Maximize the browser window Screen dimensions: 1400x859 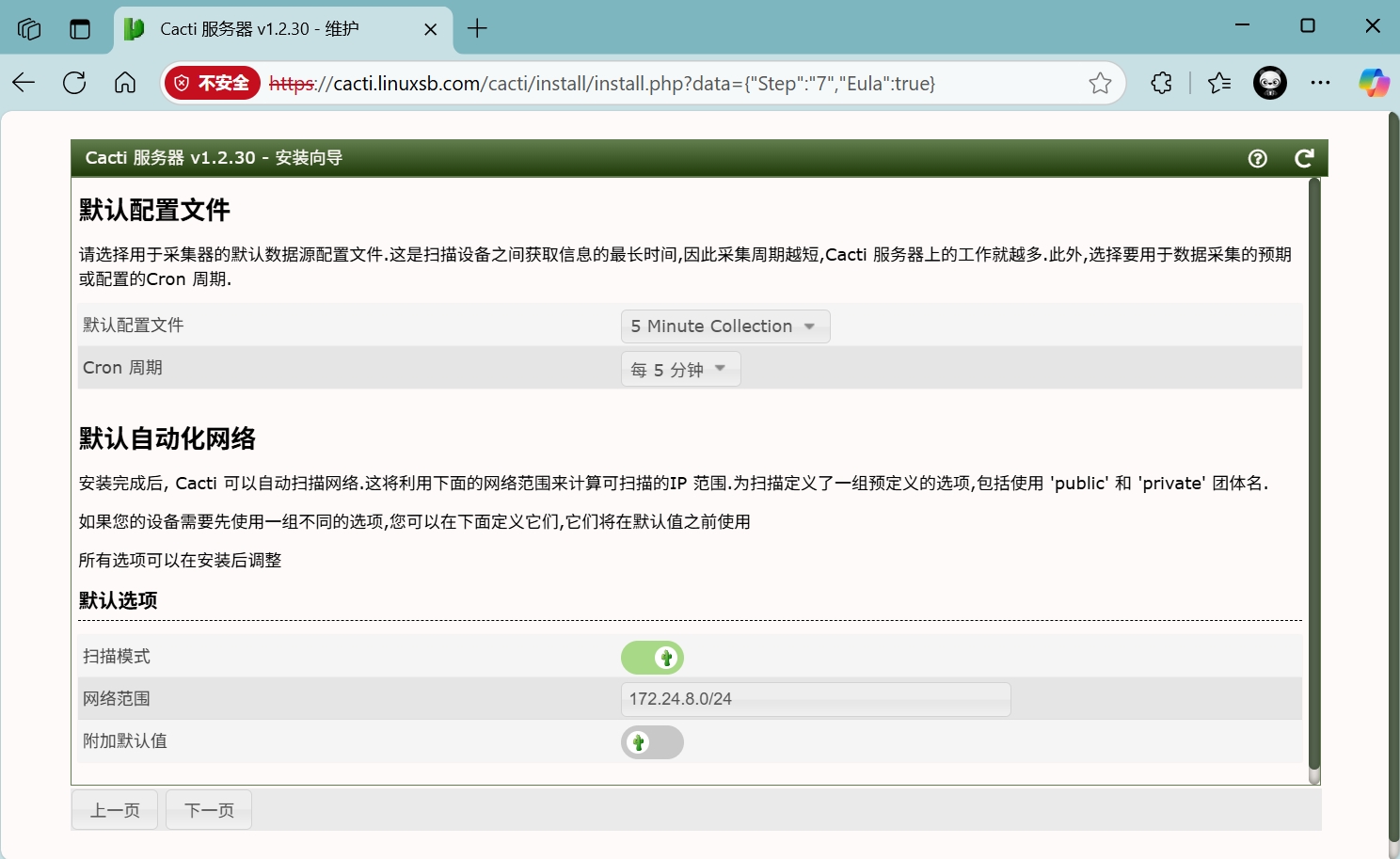1308,26
